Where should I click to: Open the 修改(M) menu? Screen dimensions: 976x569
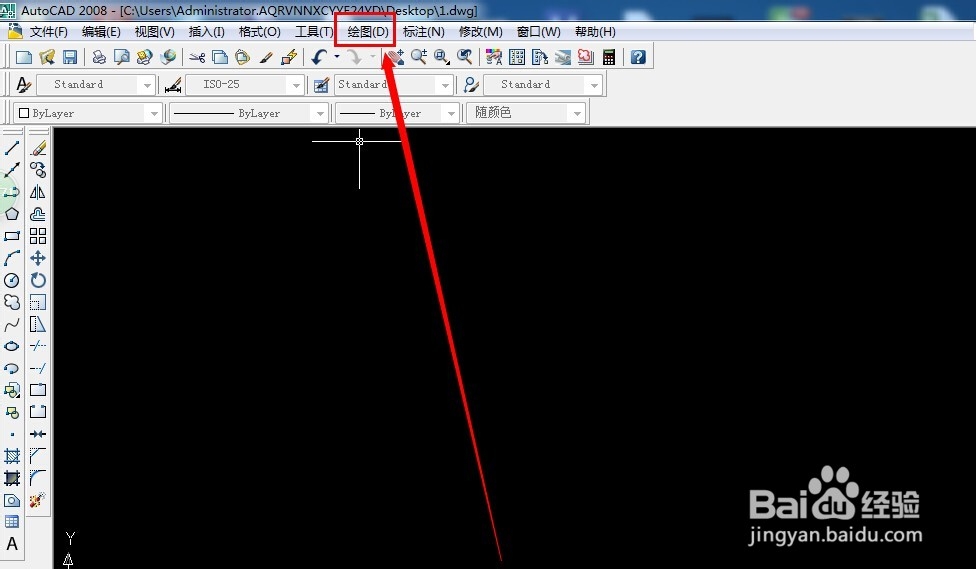coord(481,32)
